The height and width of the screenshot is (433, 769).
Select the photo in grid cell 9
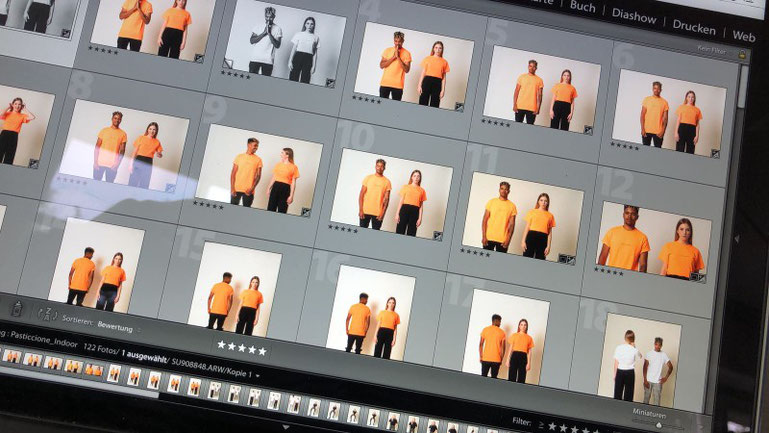pyautogui.click(x=258, y=170)
